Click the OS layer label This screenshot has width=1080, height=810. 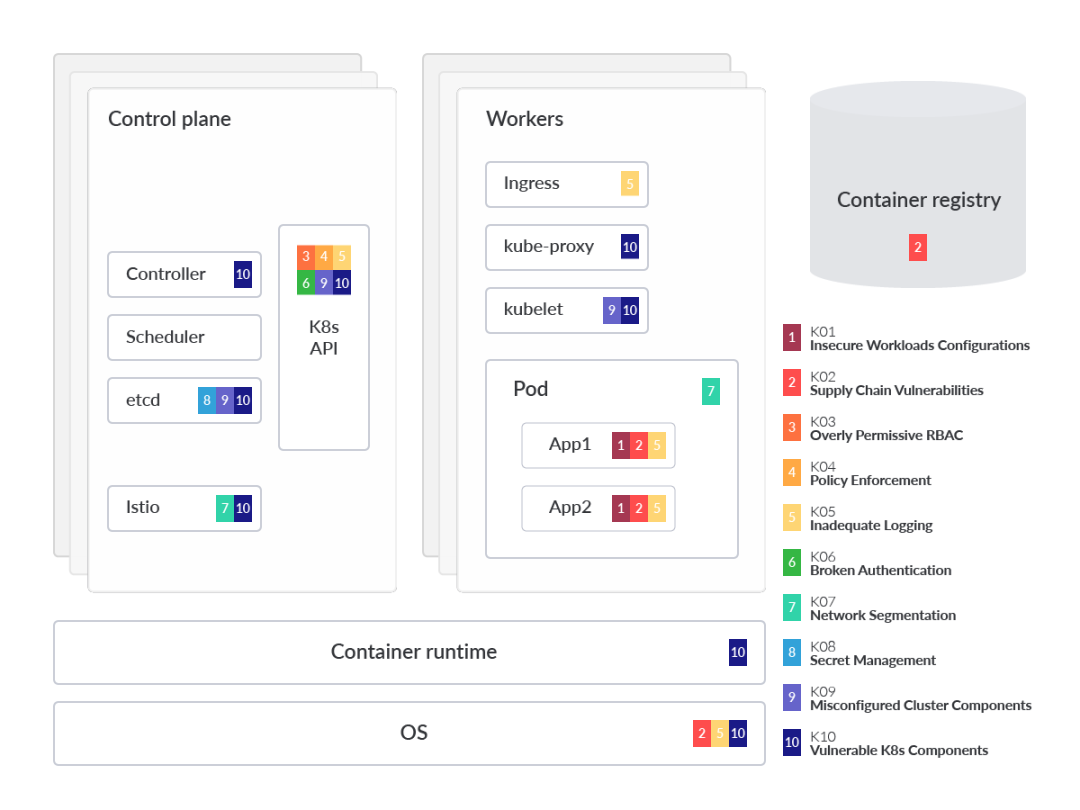(x=414, y=733)
